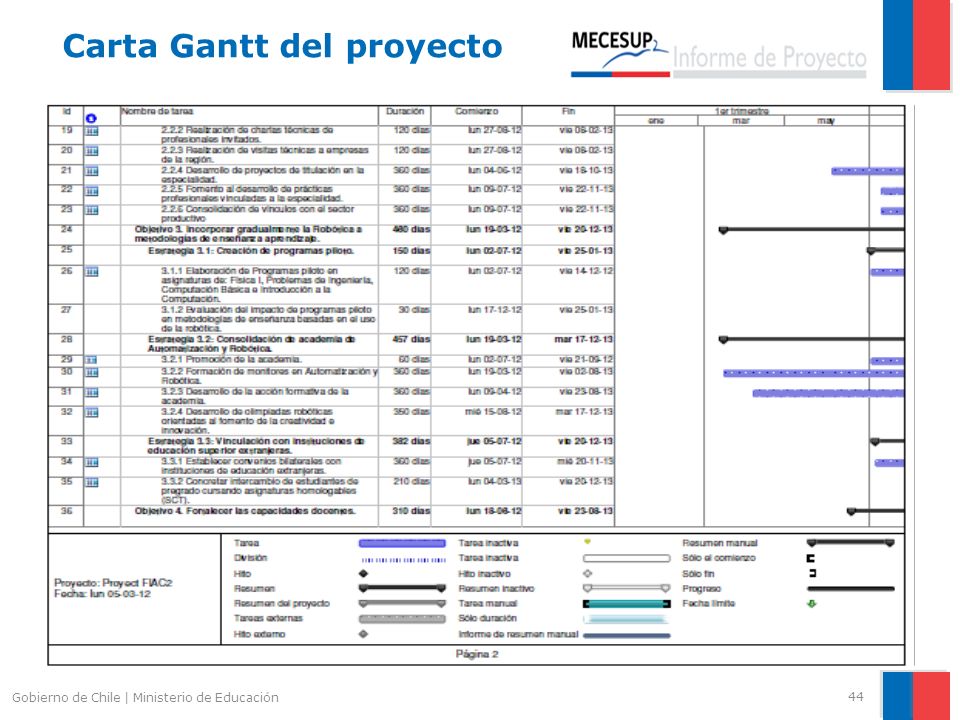The image size is (960, 720).
Task: Click the 'ene' month header in timeline
Action: click(x=656, y=121)
